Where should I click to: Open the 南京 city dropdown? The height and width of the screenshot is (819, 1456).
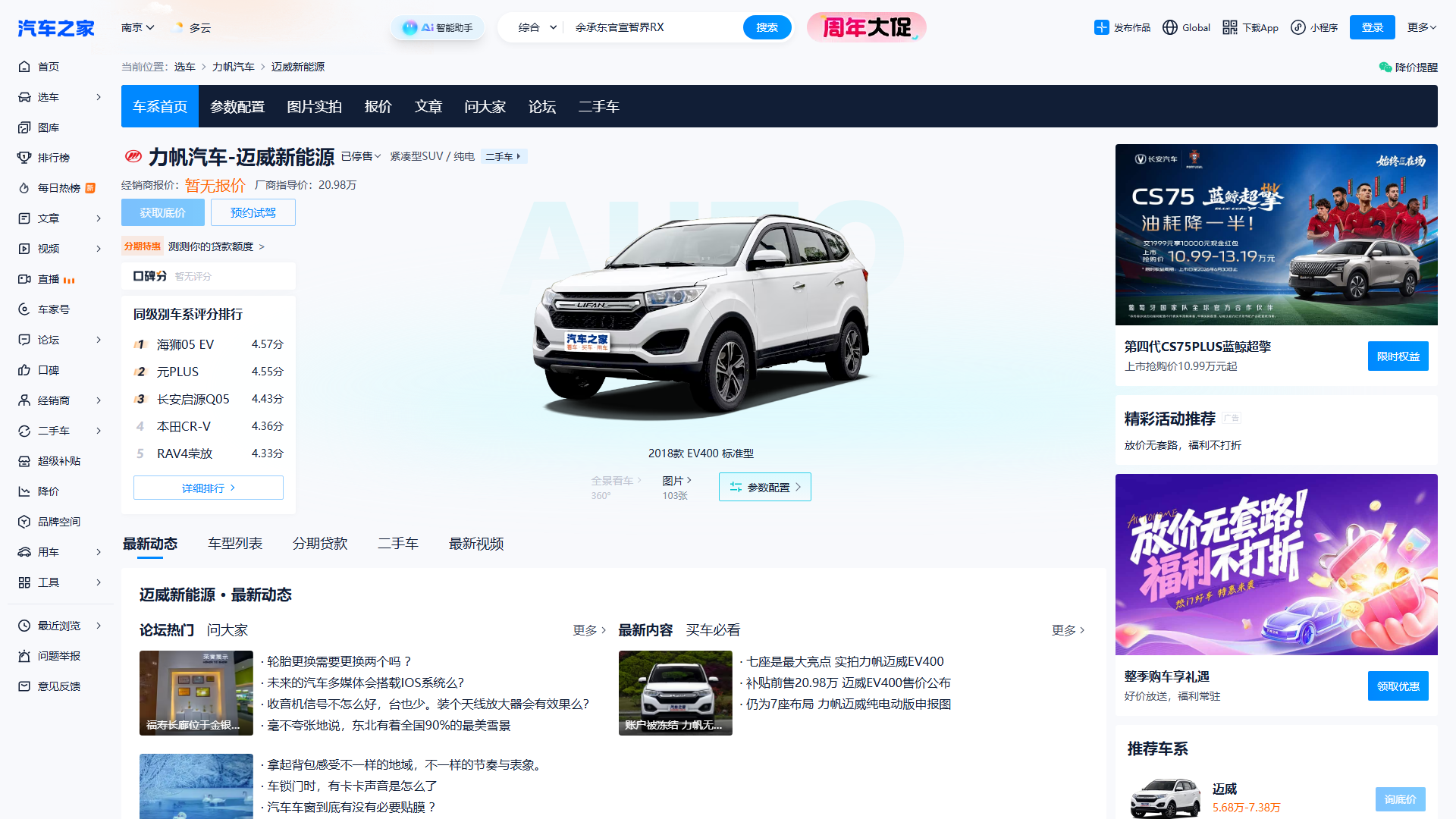[138, 27]
